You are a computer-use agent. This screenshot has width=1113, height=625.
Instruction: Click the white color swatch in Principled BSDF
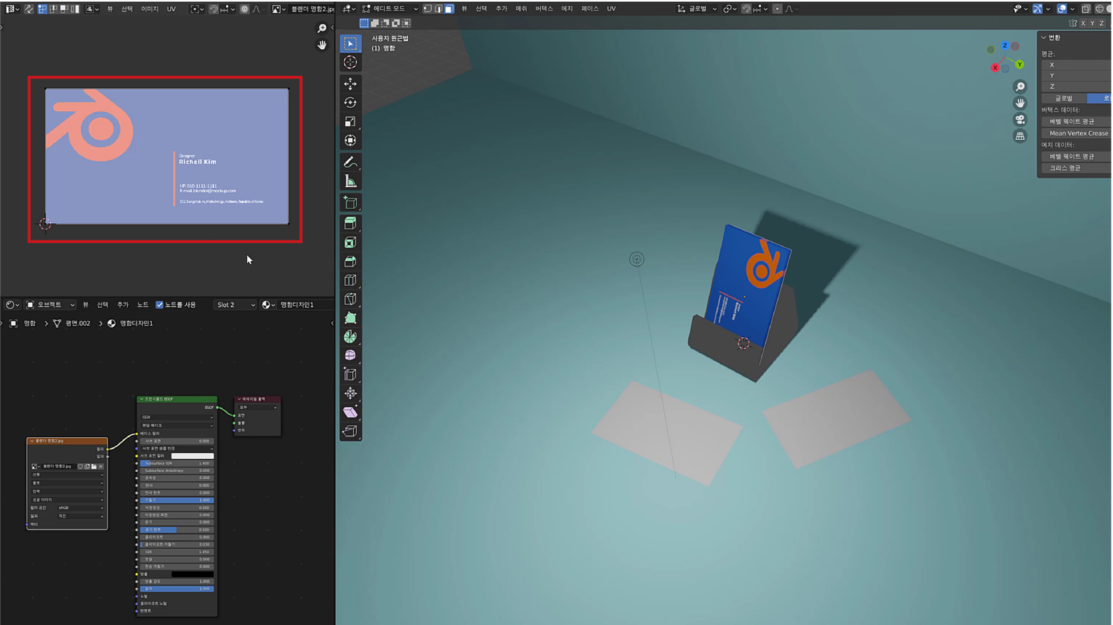point(192,455)
